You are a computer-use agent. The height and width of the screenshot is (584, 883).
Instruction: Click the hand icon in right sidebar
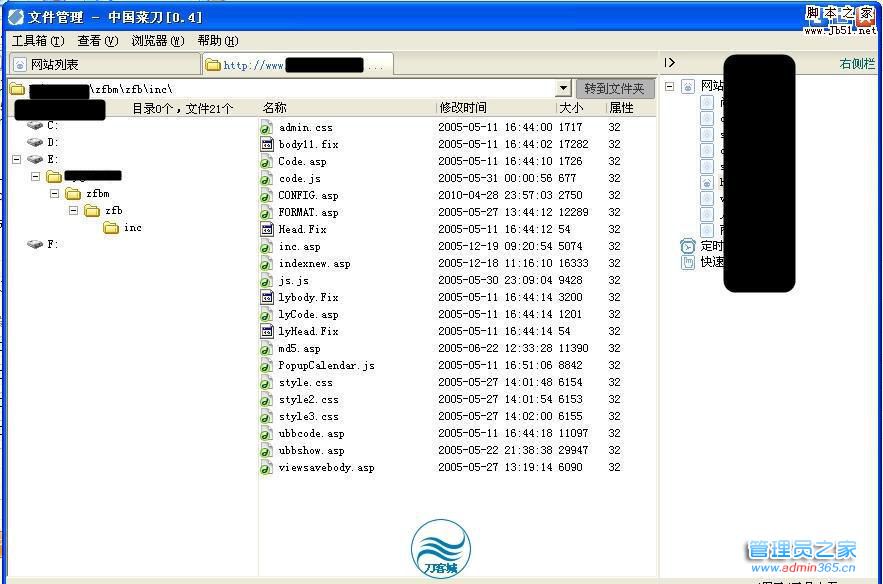[x=688, y=262]
